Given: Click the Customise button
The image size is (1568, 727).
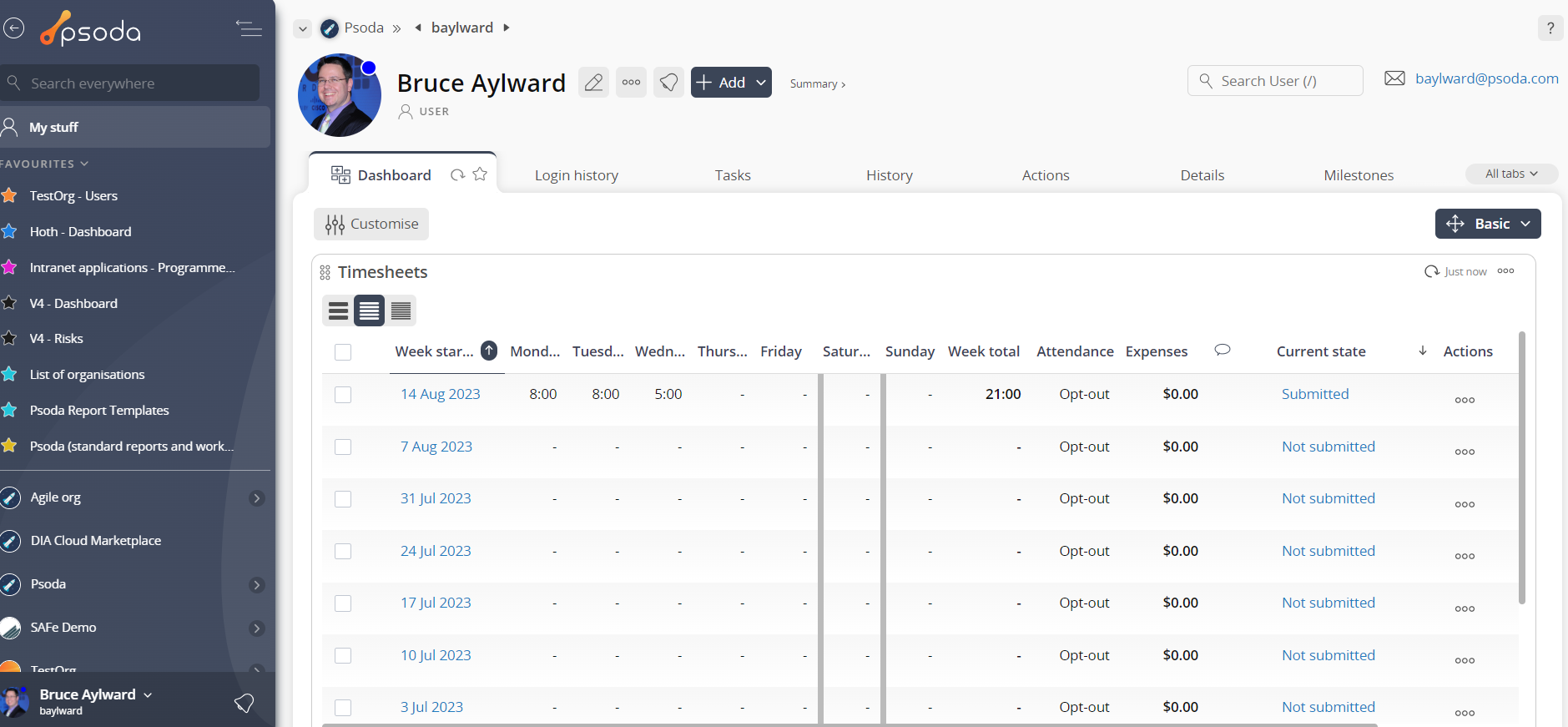Looking at the screenshot, I should pyautogui.click(x=371, y=224).
